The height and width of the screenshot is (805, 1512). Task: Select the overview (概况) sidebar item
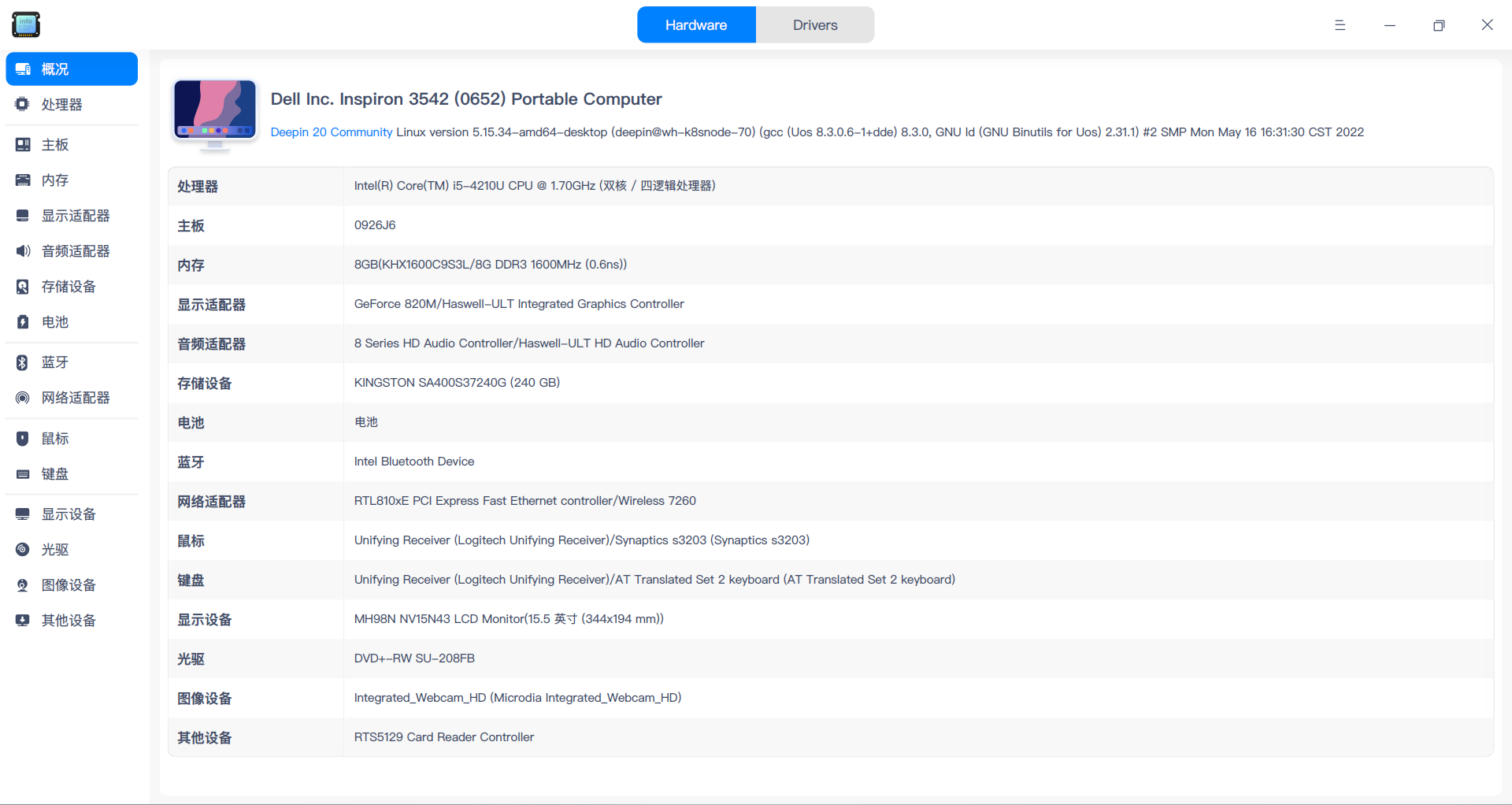72,69
